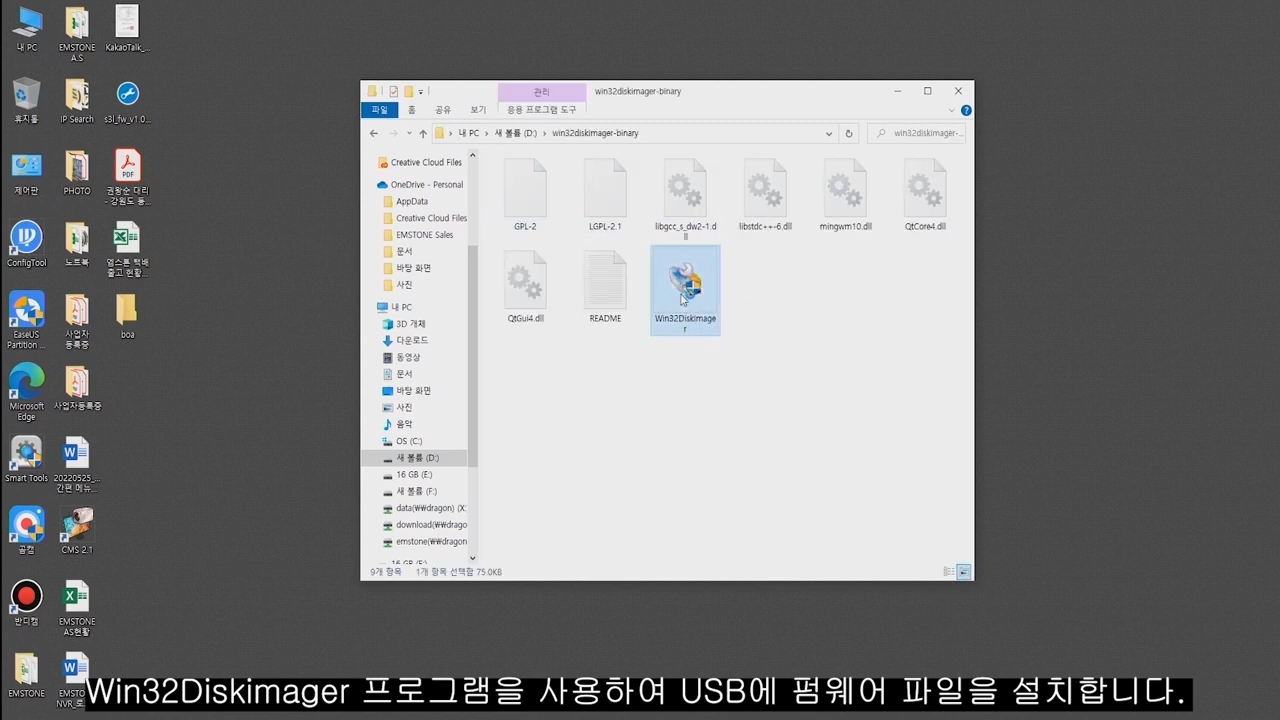Switch to large icons view layout icon
The image size is (1280, 720).
pos(964,572)
